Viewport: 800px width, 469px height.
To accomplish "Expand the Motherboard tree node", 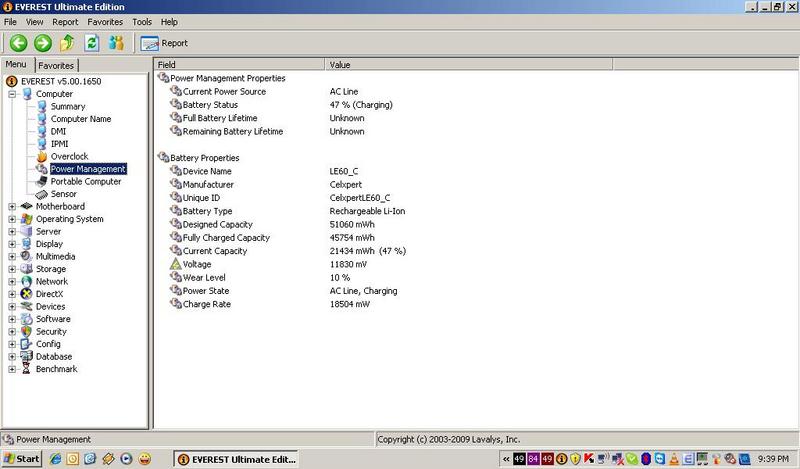I will (12, 207).
